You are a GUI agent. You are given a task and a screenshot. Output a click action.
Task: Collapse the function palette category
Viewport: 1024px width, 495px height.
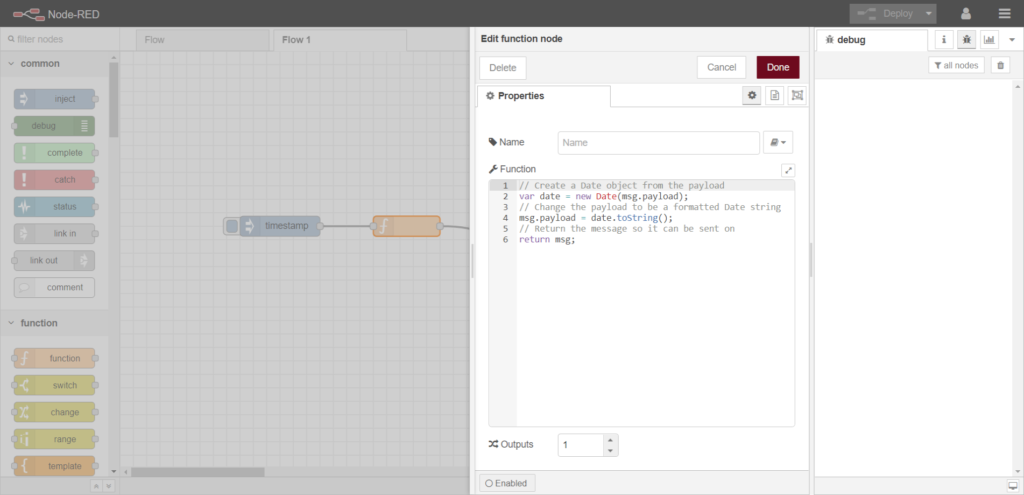click(x=55, y=323)
